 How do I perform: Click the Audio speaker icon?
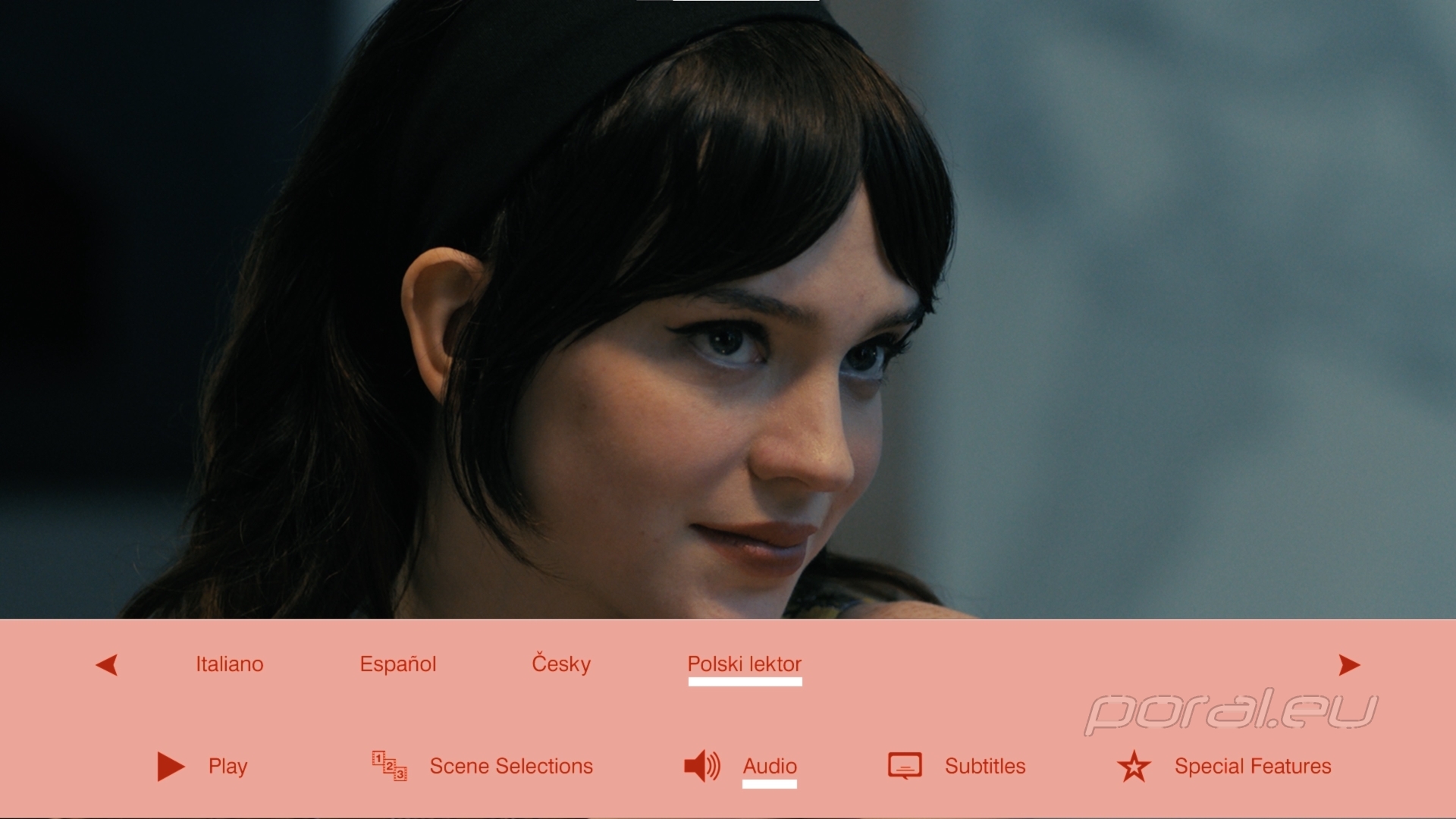[702, 766]
